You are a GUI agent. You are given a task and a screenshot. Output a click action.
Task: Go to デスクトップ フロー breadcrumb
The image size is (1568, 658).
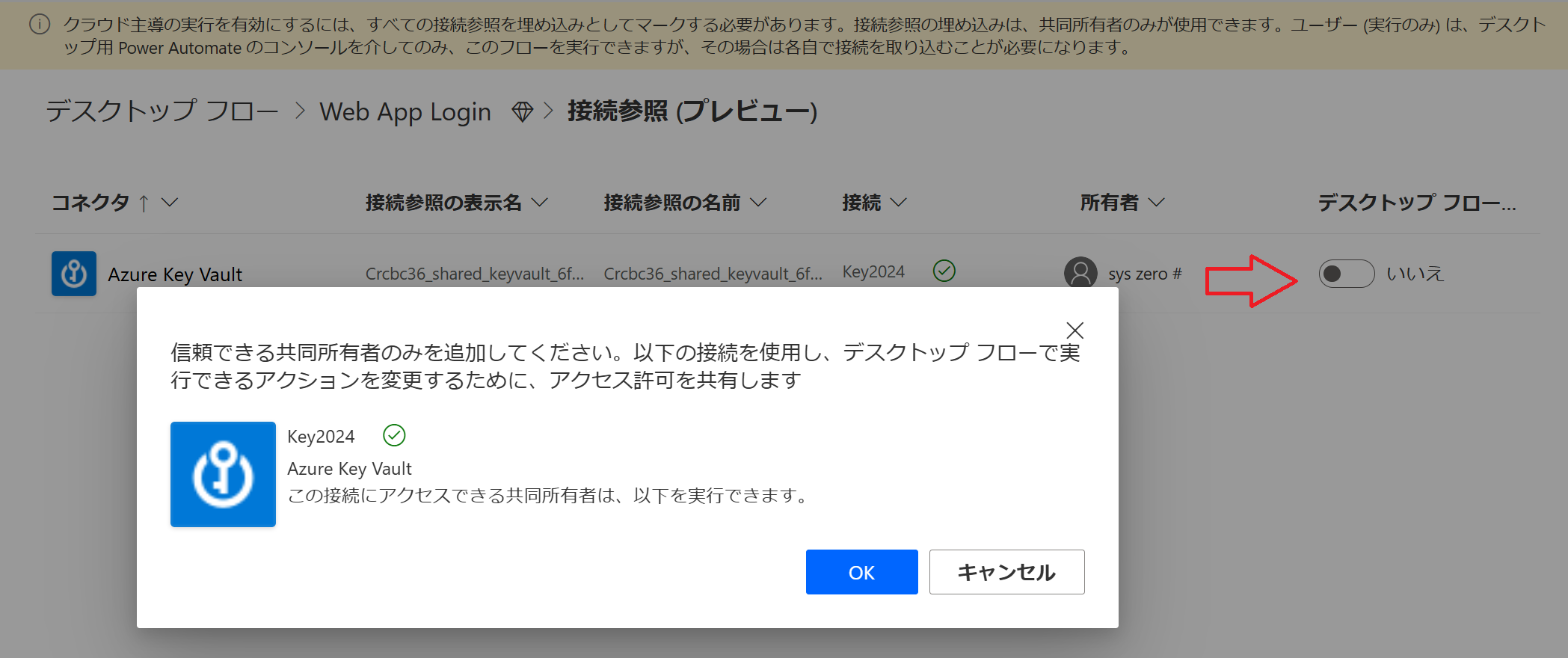tap(162, 111)
